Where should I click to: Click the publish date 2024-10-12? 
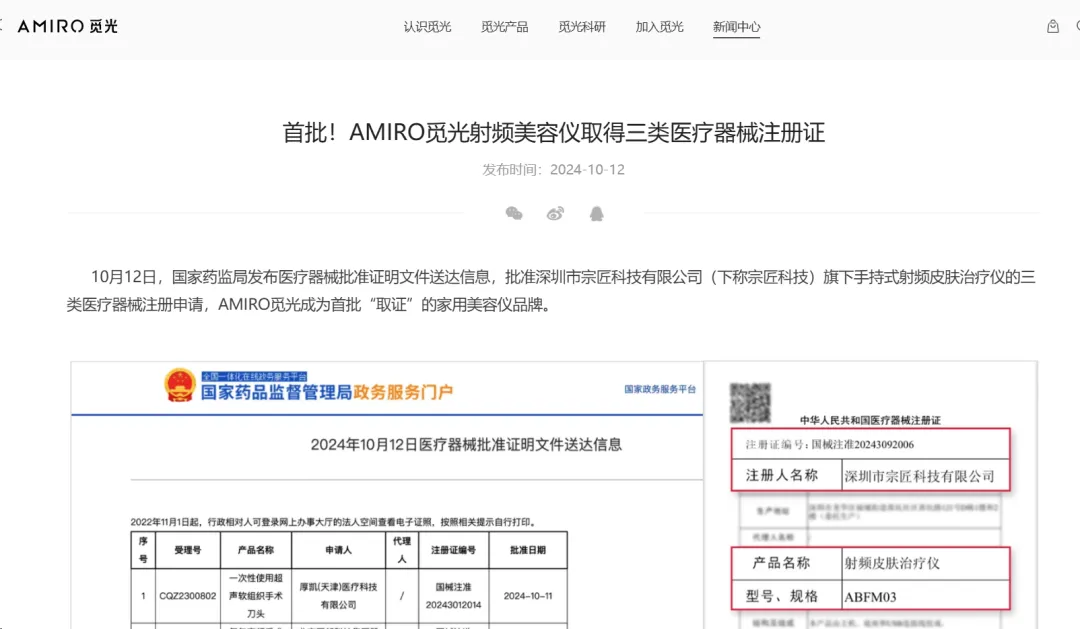[587, 169]
